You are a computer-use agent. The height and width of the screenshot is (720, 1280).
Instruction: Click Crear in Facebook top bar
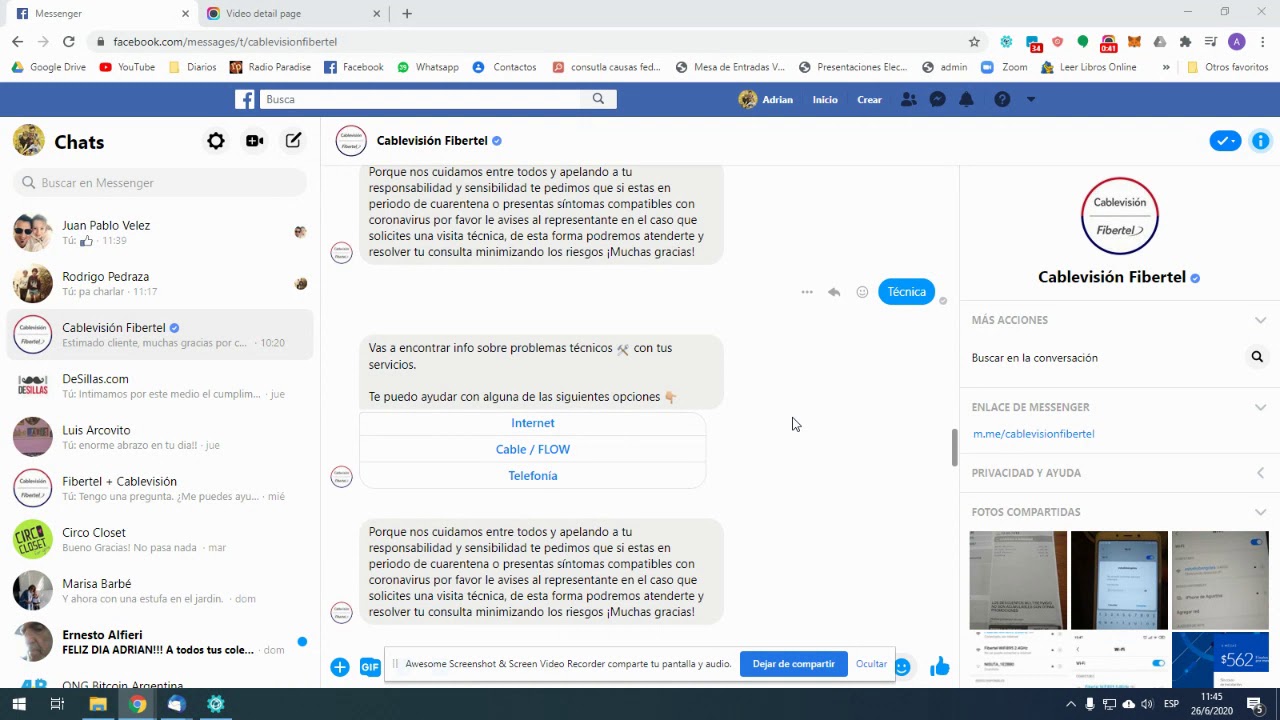pyautogui.click(x=869, y=99)
